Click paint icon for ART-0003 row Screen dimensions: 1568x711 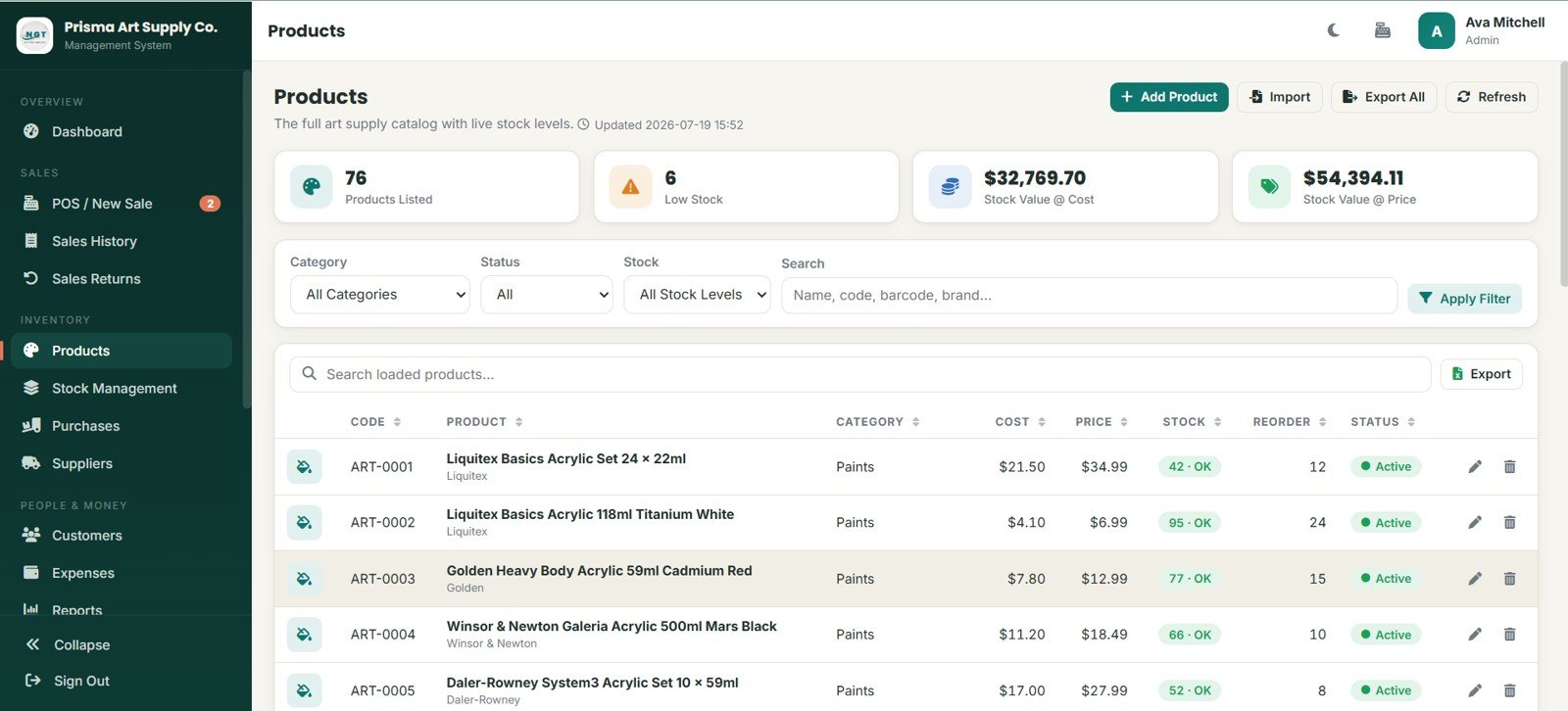pos(305,579)
